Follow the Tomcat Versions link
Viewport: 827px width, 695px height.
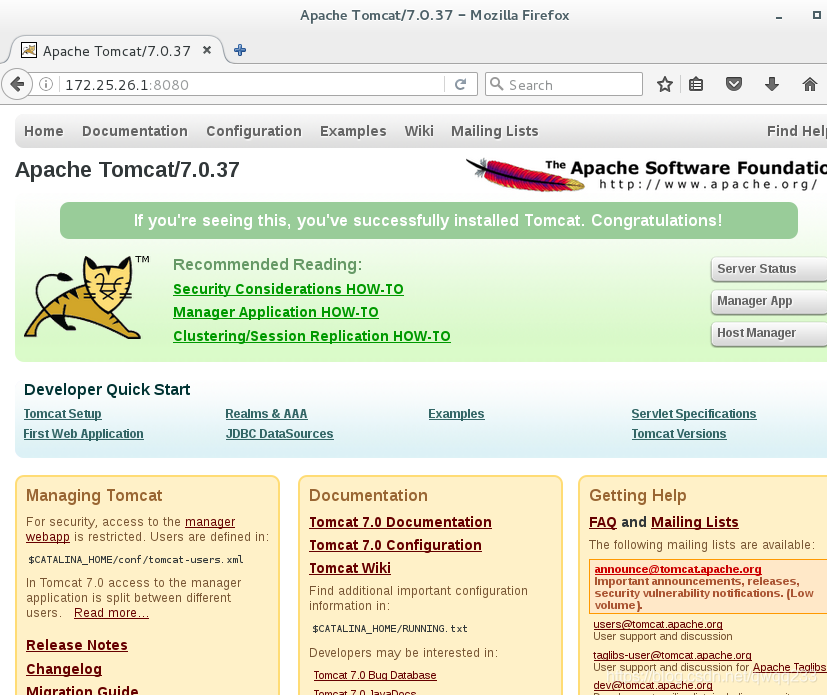pyautogui.click(x=679, y=434)
